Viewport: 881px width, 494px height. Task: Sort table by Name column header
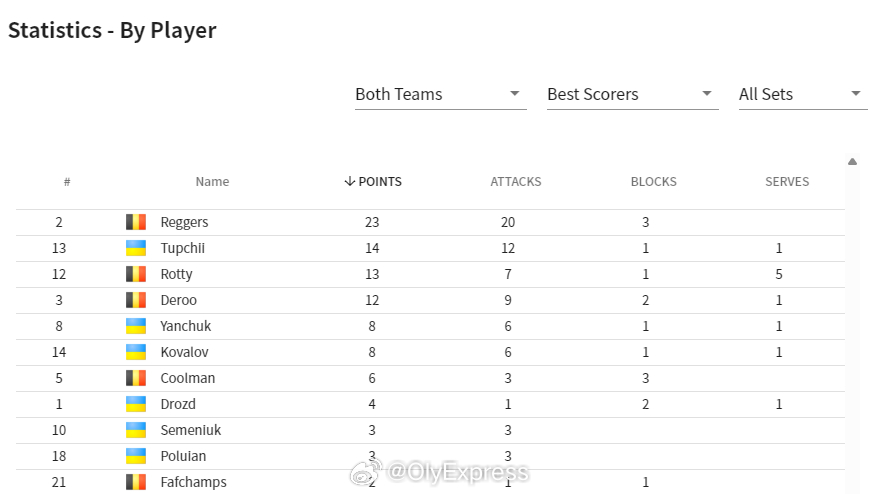[x=212, y=182]
